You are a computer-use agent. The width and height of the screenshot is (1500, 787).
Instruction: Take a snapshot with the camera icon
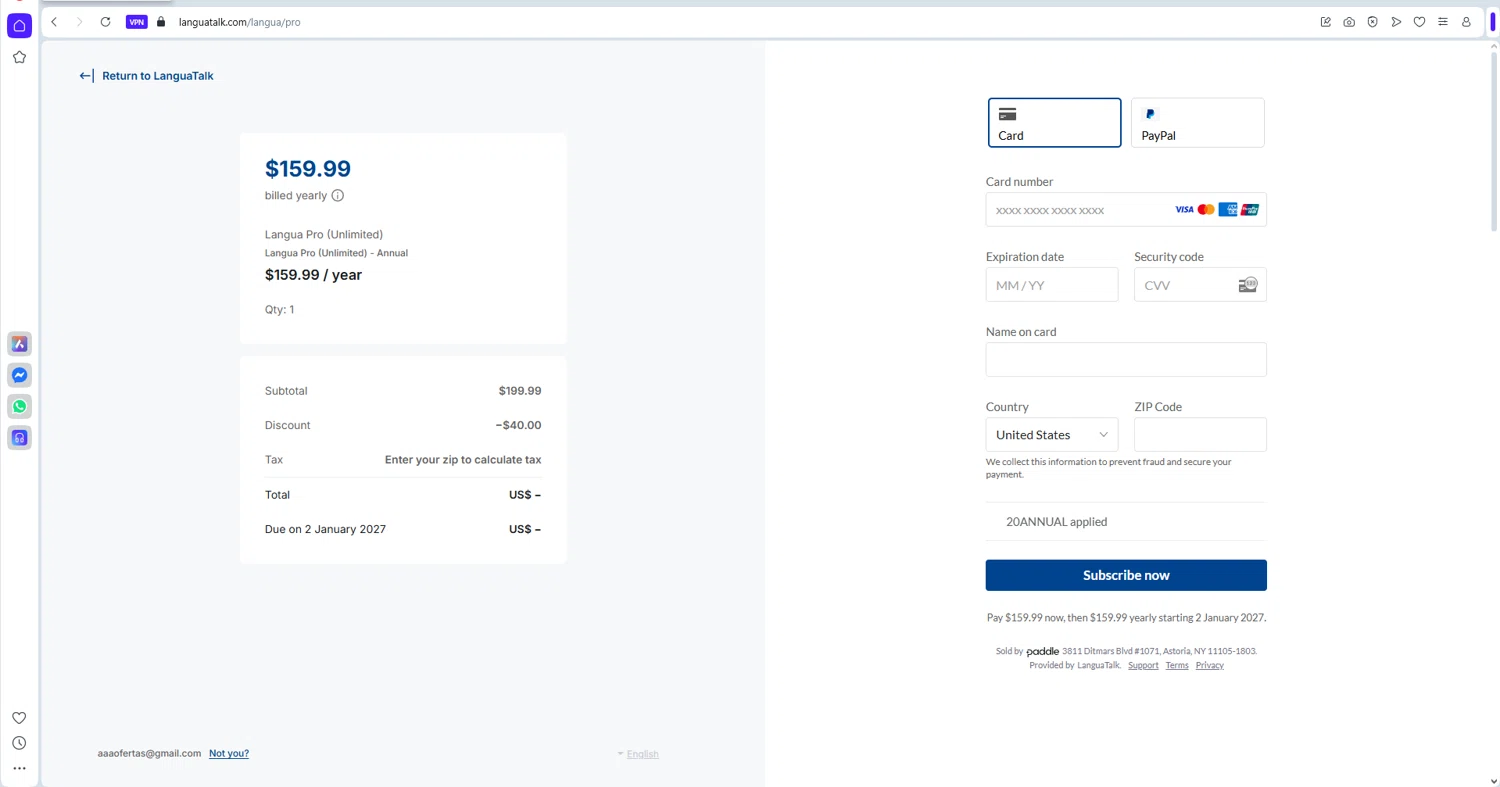point(1349,22)
